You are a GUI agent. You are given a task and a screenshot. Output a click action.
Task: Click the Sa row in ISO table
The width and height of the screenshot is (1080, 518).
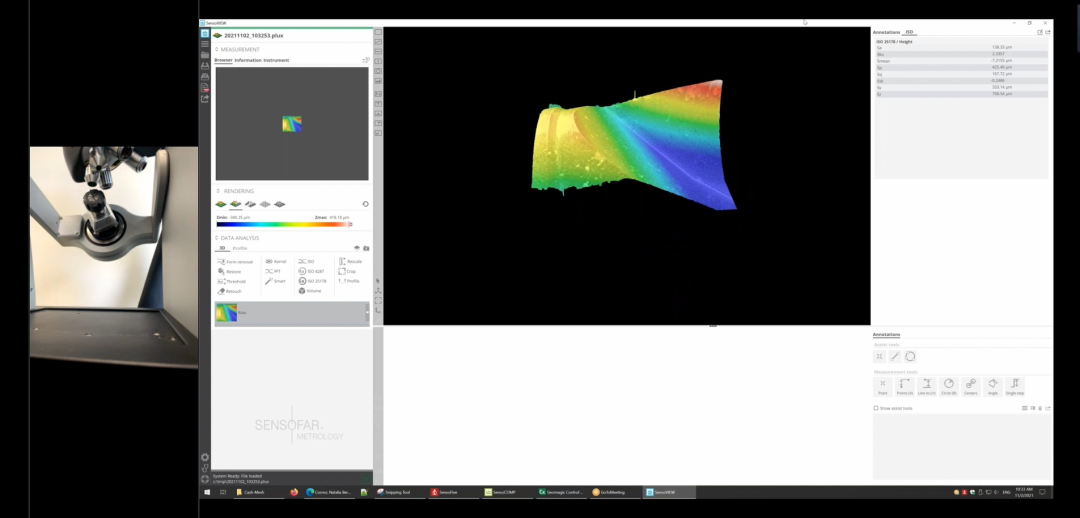tap(962, 48)
